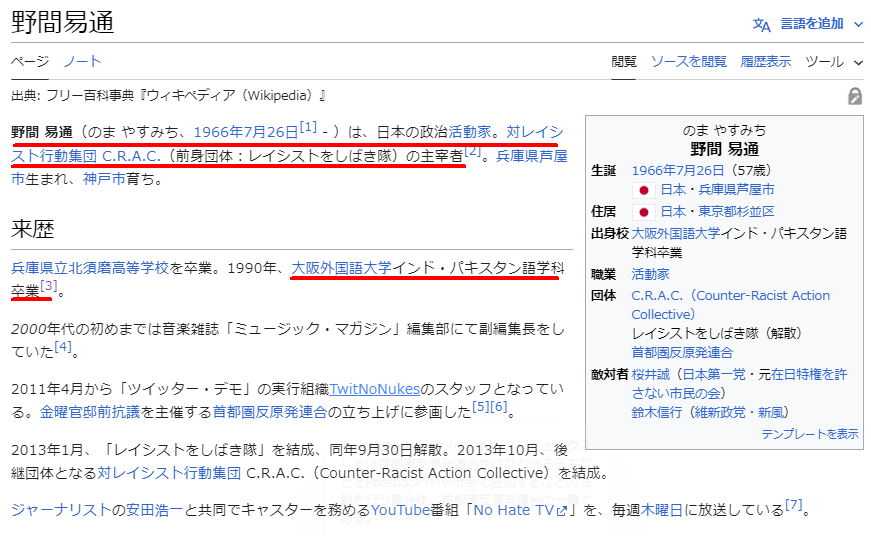Open 鈴木信行 link in infobox
The width and height of the screenshot is (871, 536).
(x=657, y=413)
